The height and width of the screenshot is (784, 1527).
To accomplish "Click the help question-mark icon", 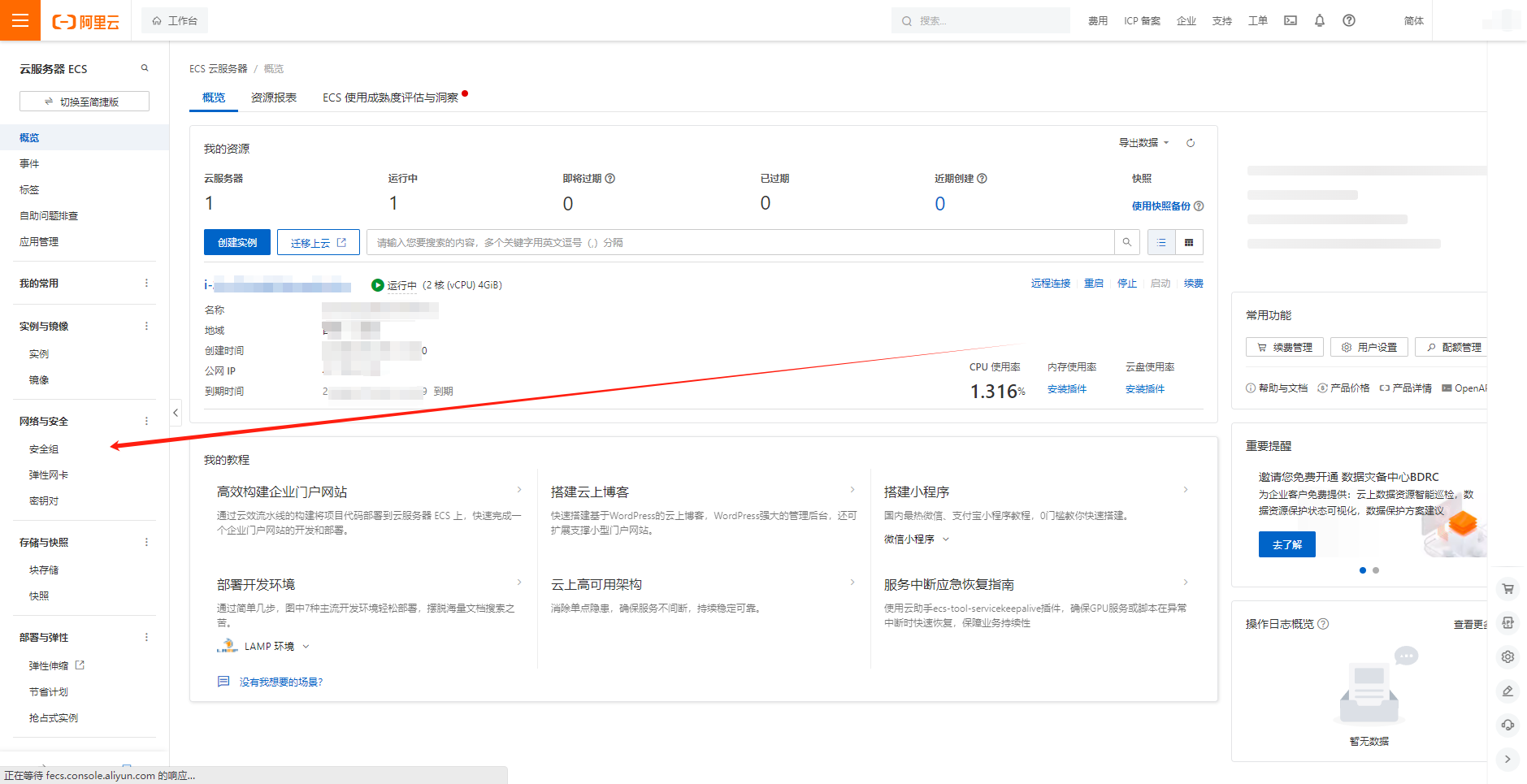I will tap(1349, 20).
